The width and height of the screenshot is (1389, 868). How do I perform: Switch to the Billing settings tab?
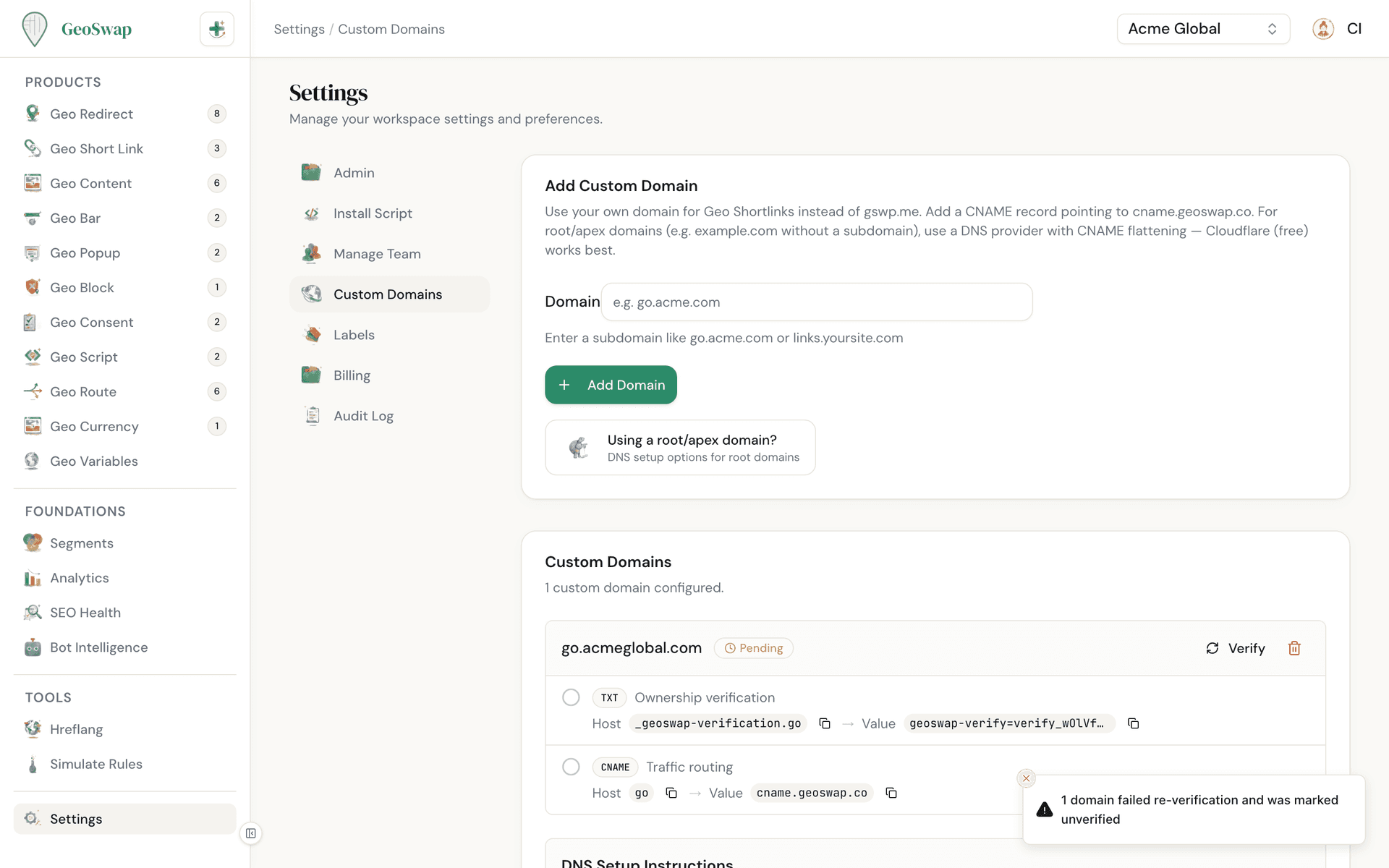pyautogui.click(x=352, y=375)
